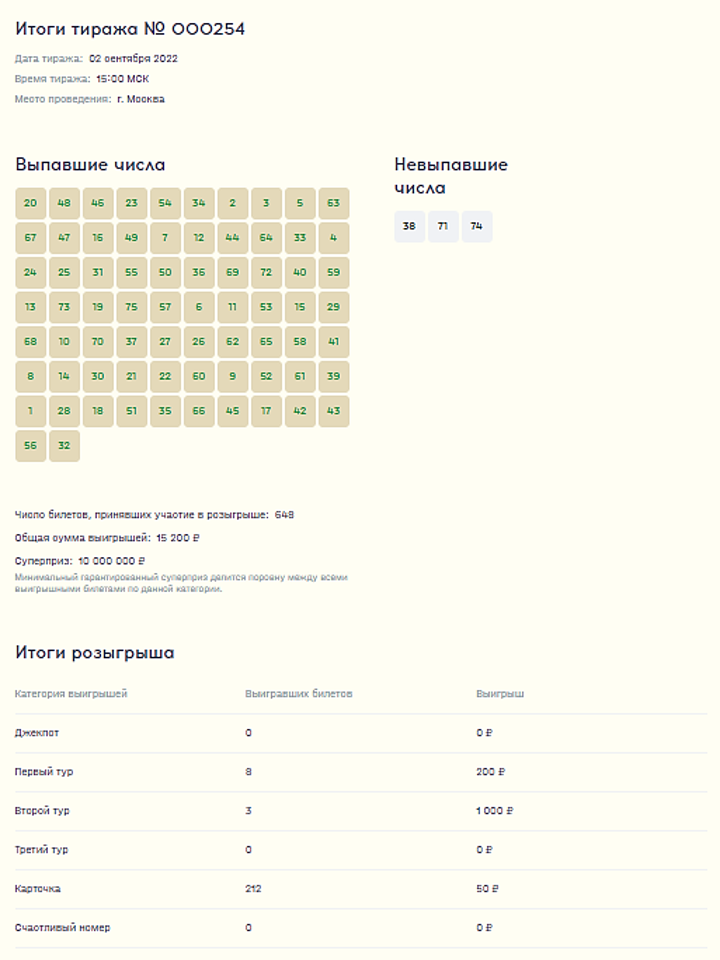This screenshot has width=720, height=960.
Task: Select the Карточка row label
Action: tap(37, 889)
